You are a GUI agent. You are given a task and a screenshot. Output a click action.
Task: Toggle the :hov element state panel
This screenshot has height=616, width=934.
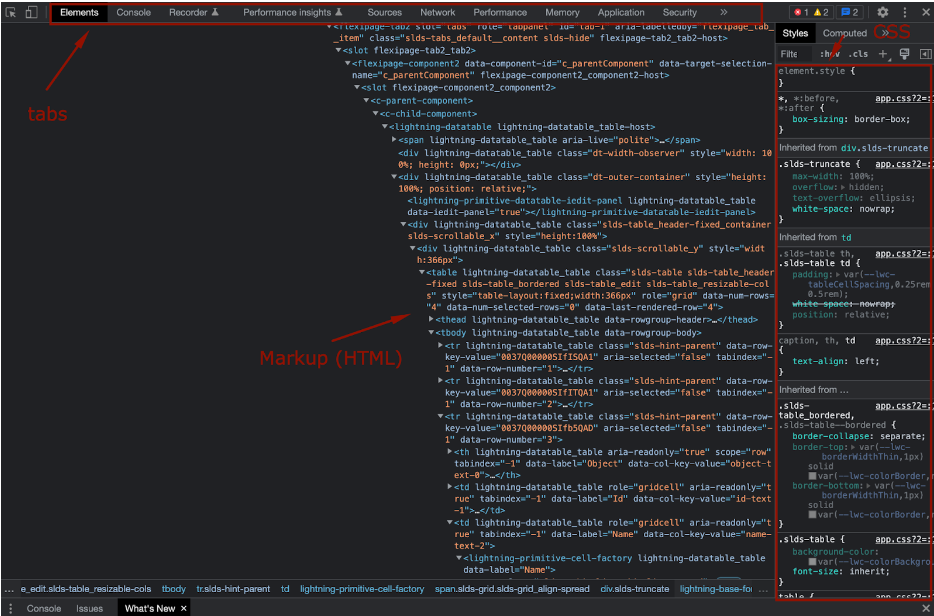click(x=829, y=54)
